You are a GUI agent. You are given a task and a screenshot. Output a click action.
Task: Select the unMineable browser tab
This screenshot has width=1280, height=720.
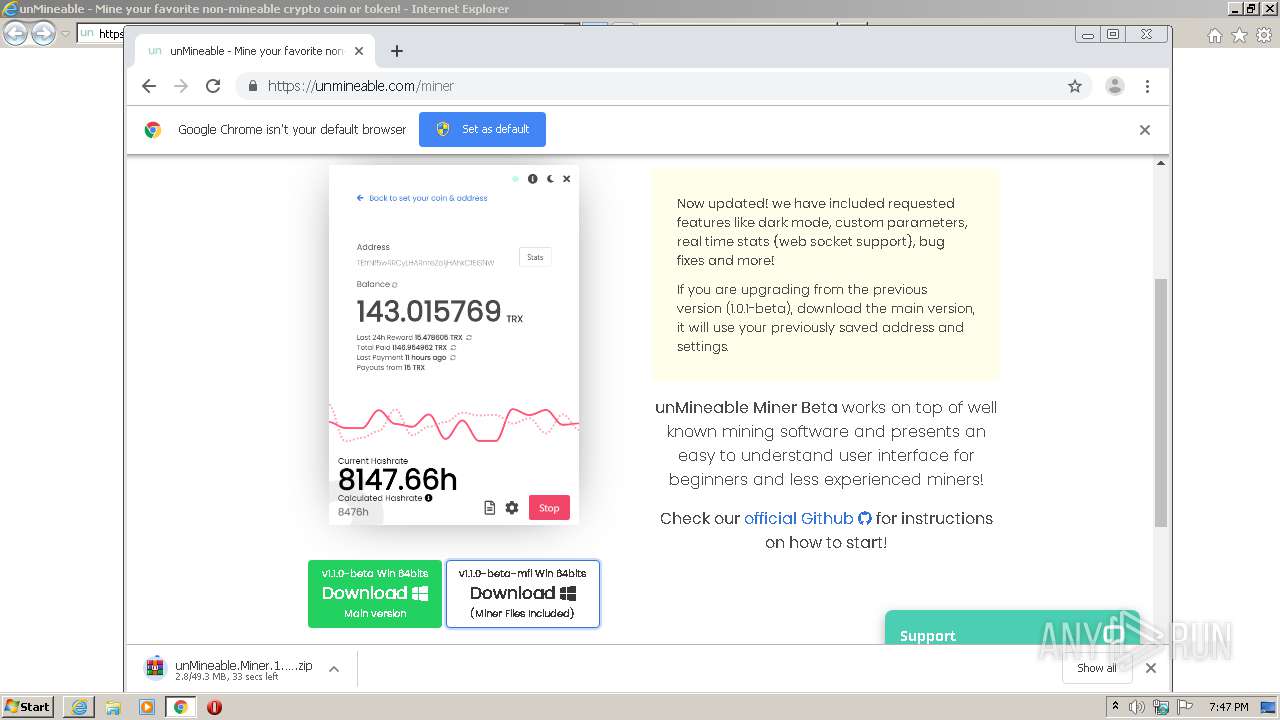(x=256, y=51)
